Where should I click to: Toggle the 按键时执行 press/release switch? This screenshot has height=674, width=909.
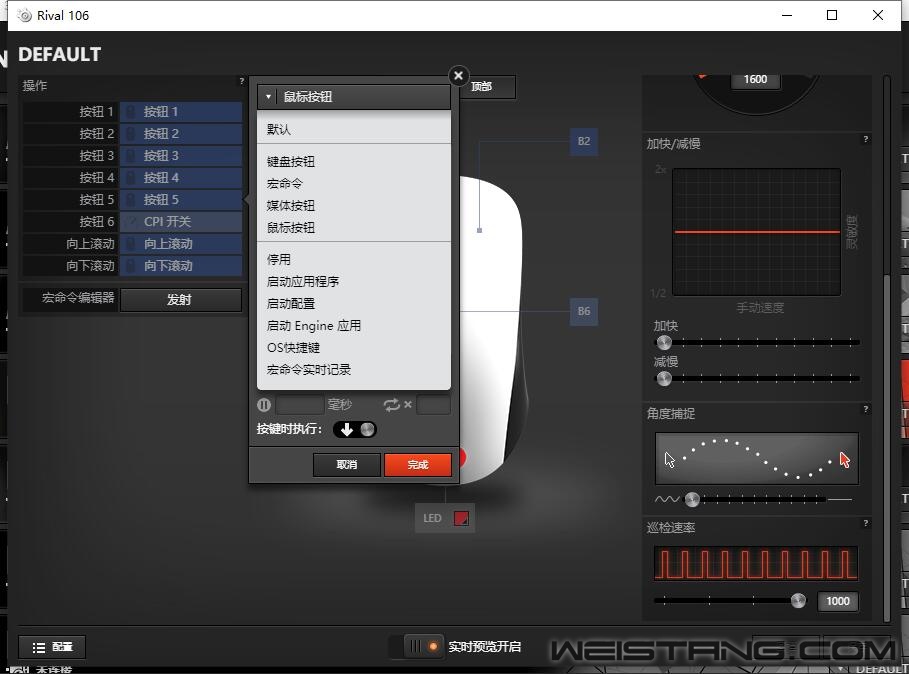356,429
